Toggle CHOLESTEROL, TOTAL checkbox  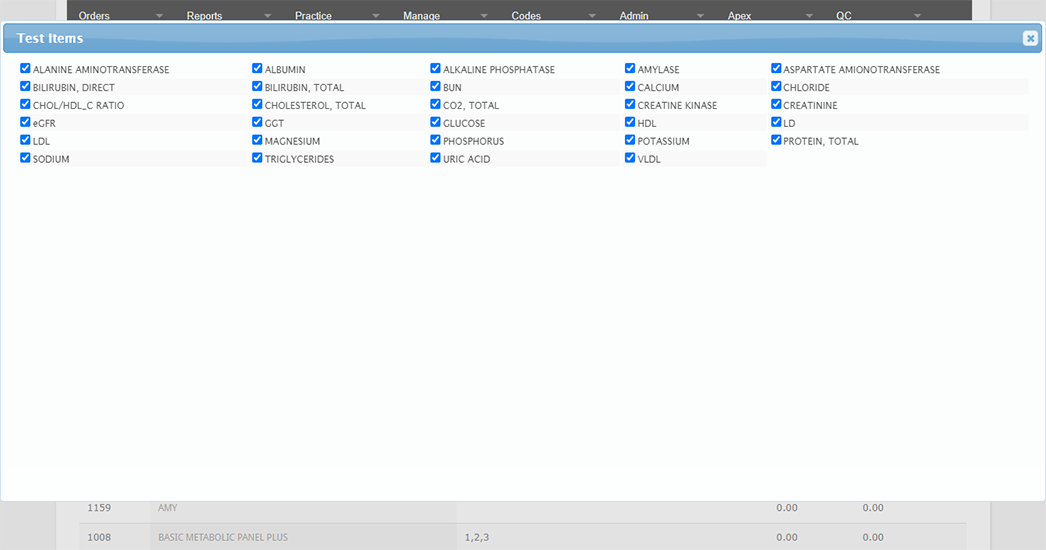coord(257,104)
